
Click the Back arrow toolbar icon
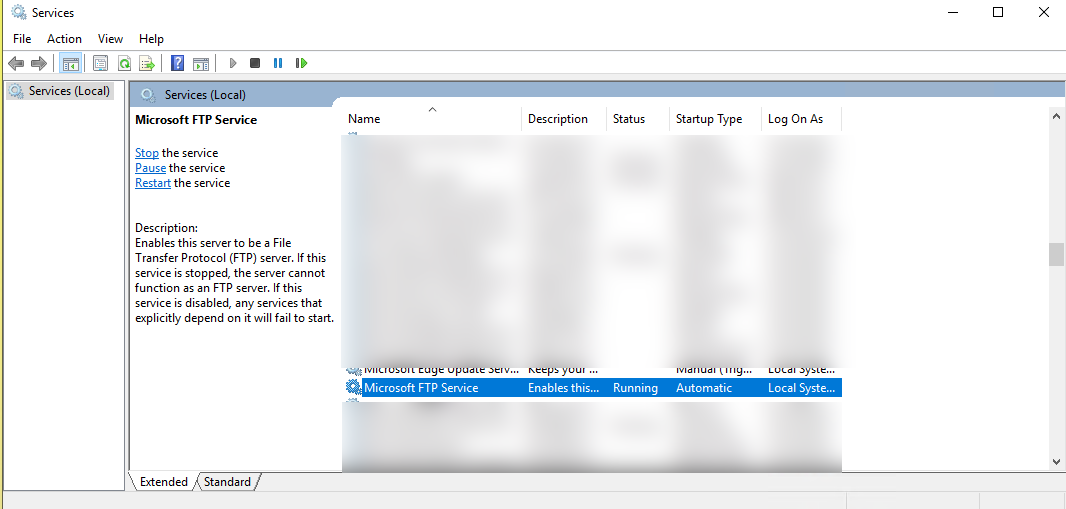click(16, 63)
